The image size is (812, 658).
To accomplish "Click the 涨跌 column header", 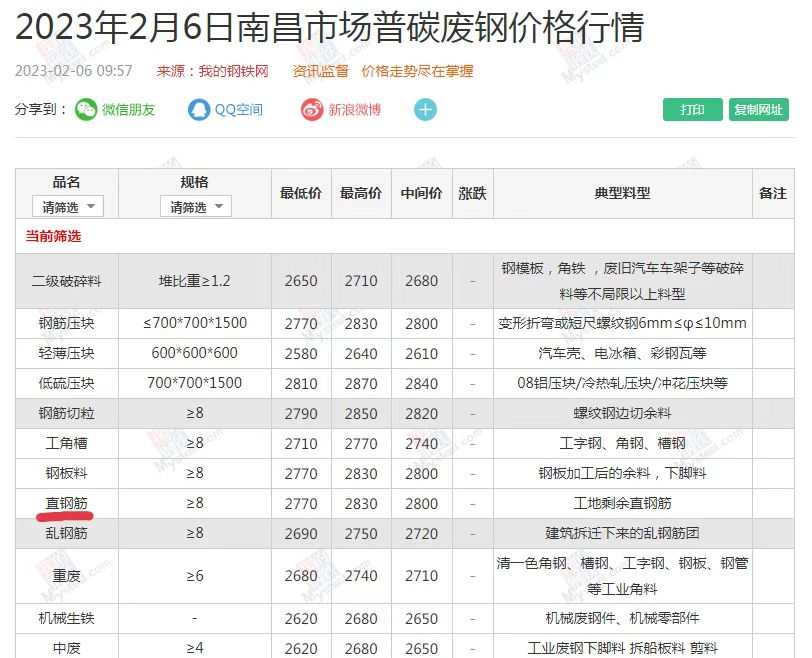I will 472,193.
